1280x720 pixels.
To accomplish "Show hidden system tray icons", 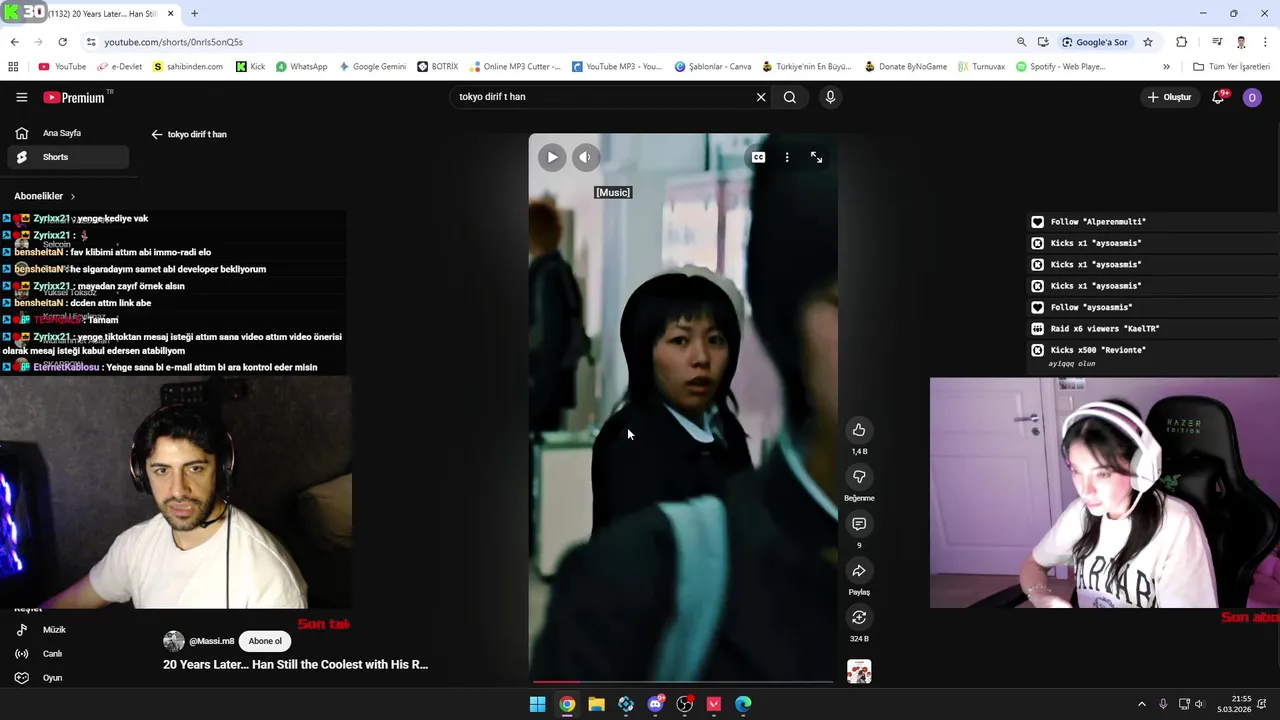I will click(1142, 704).
